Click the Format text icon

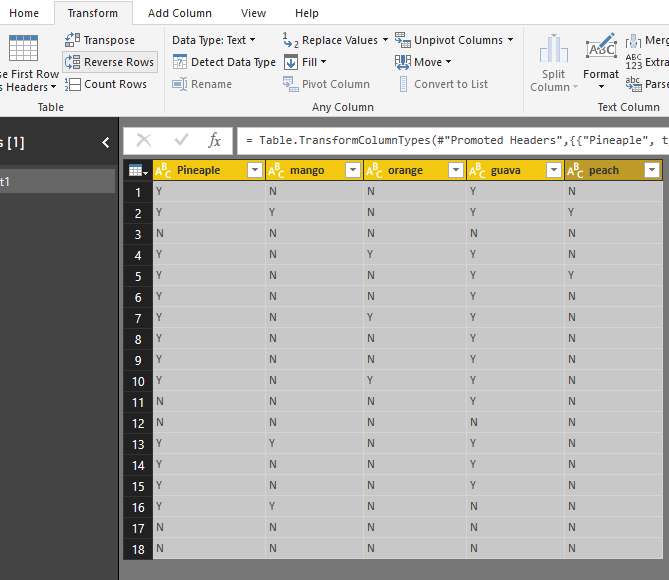coord(601,48)
